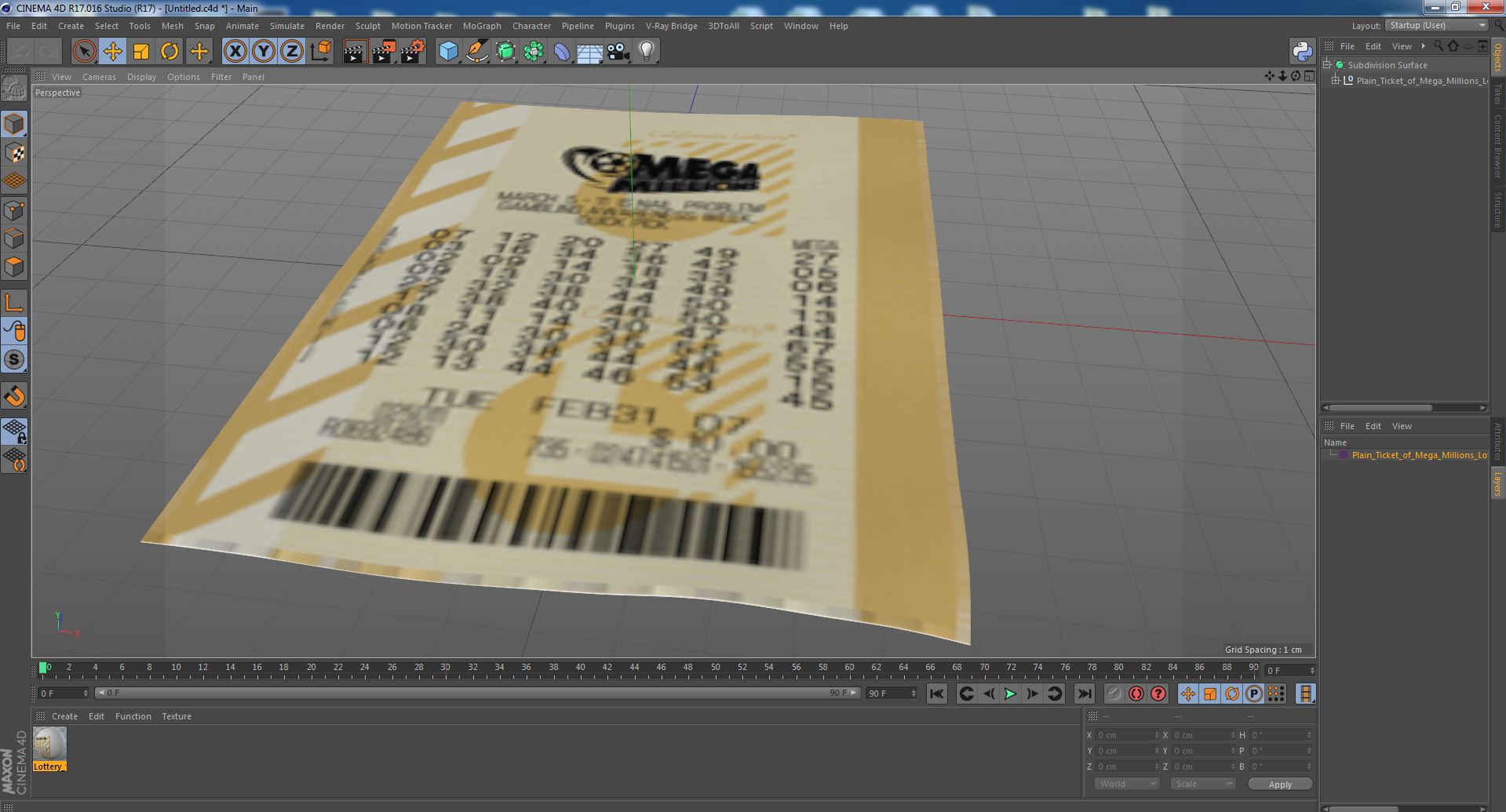Open viewport Cameras menu
This screenshot has height=812, width=1506.
point(99,77)
